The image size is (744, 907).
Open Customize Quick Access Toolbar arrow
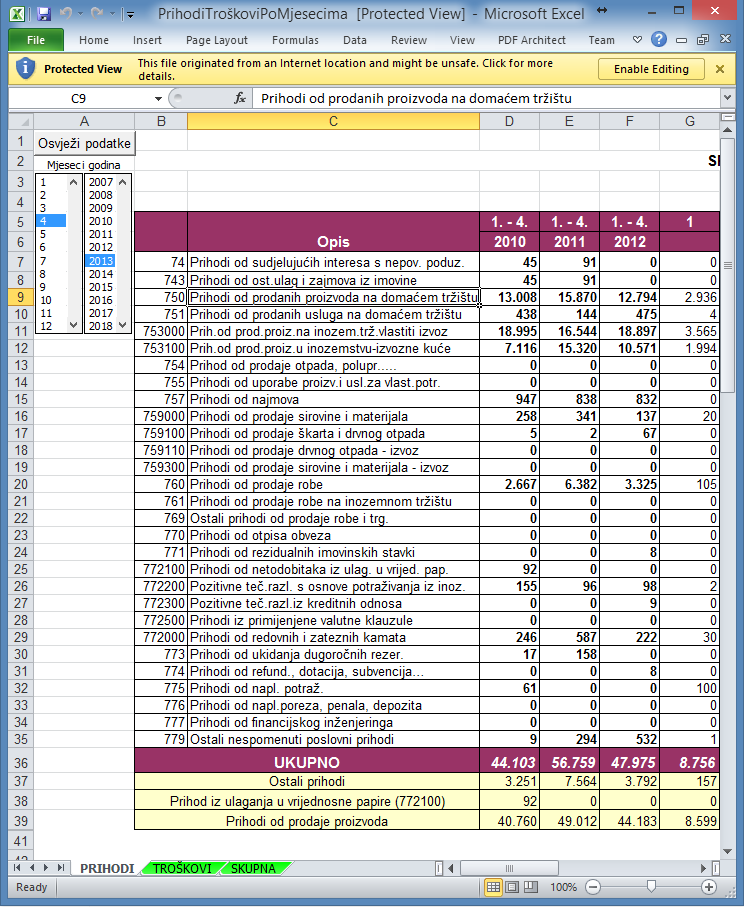coord(130,14)
